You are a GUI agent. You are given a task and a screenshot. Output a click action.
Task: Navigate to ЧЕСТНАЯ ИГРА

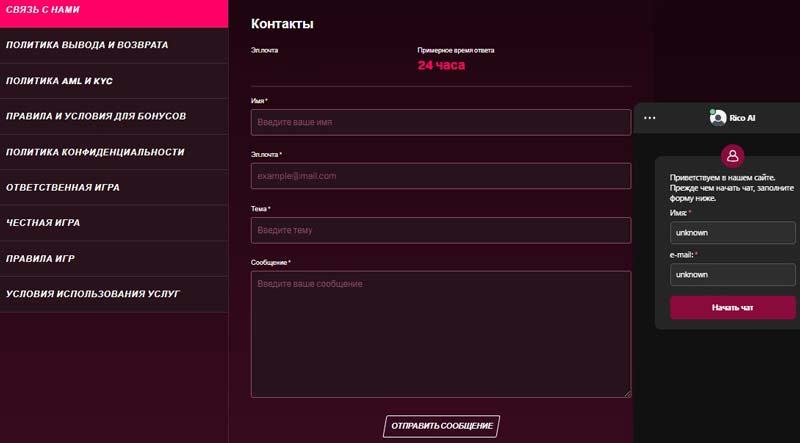pos(113,223)
